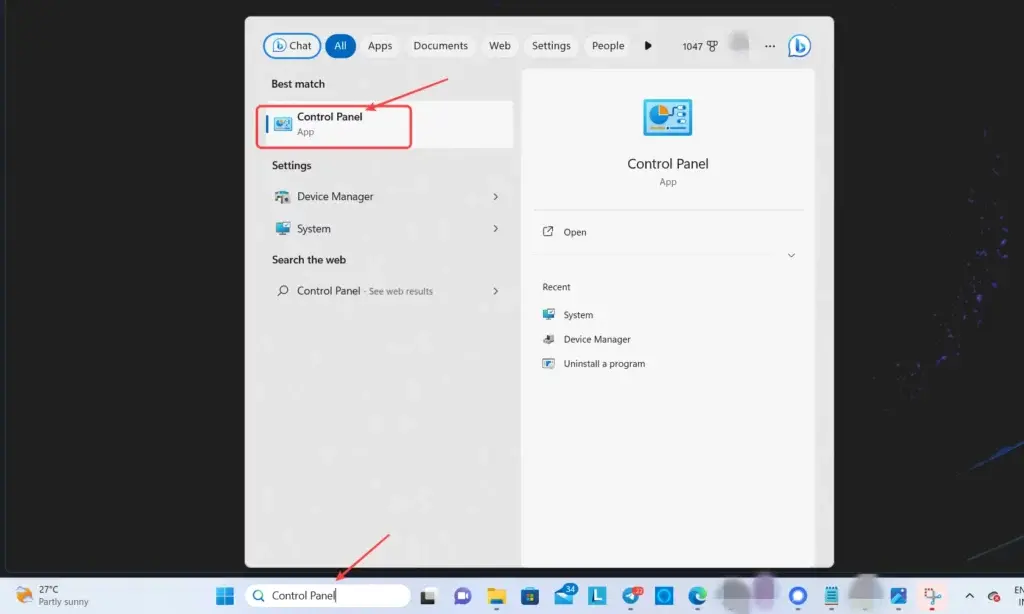Click the three-dot options menu in search
1024x614 pixels.
tap(769, 45)
